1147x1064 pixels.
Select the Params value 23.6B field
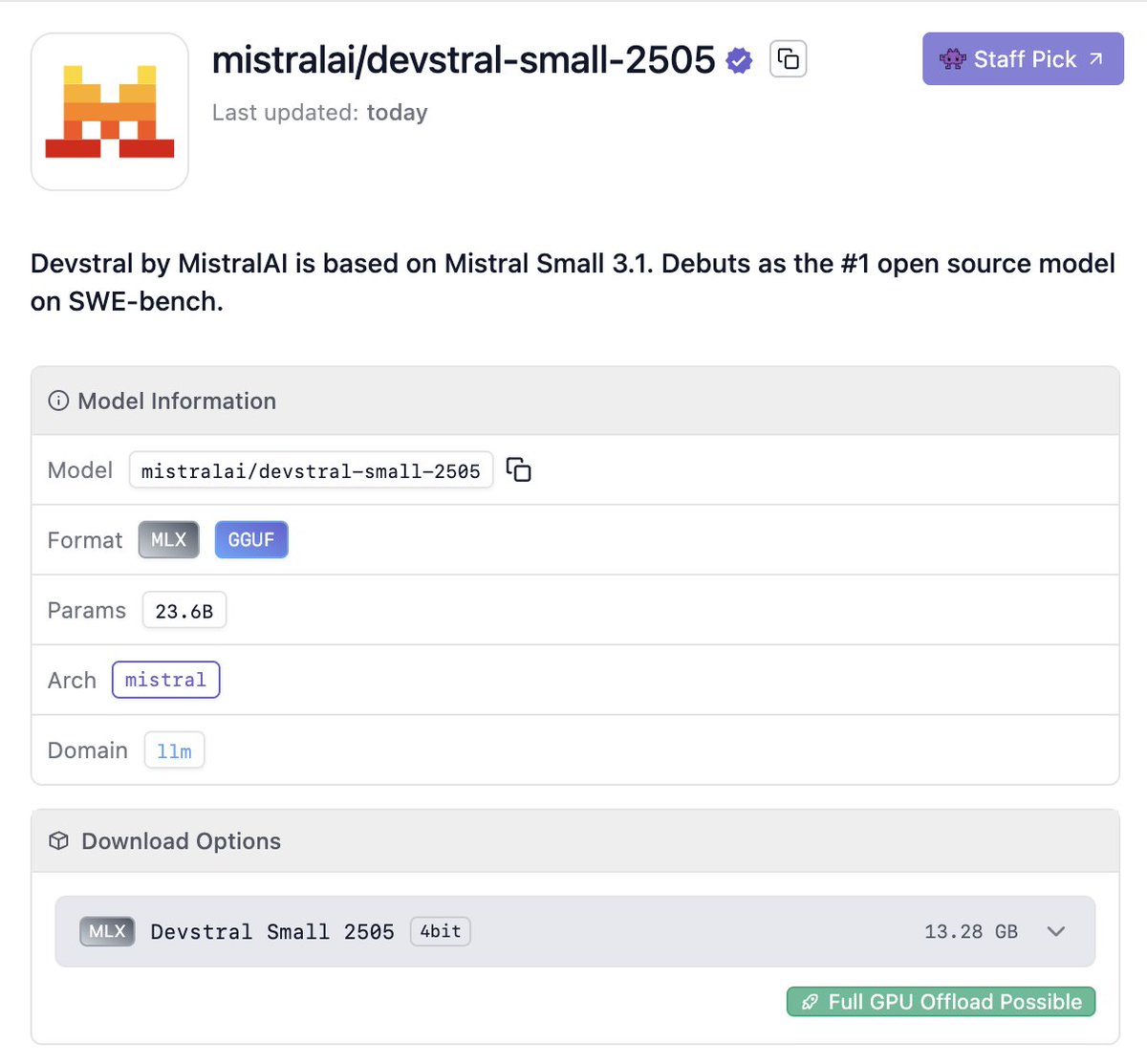coord(184,610)
